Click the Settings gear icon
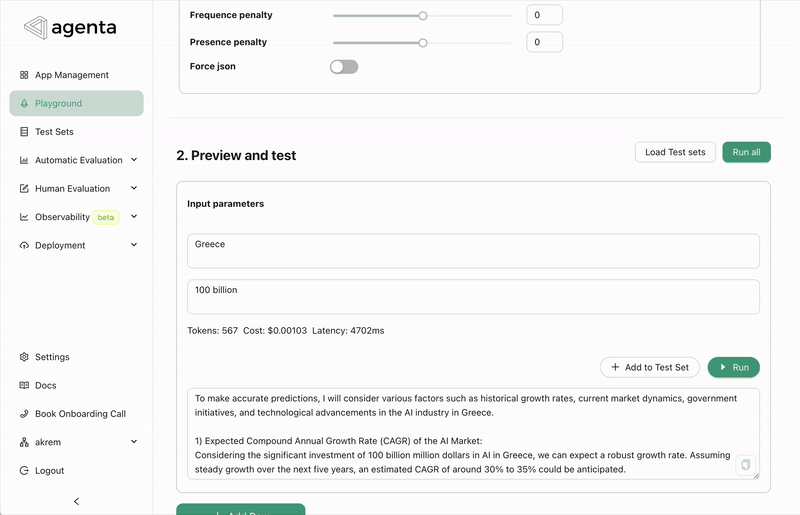The width and height of the screenshot is (800, 515). (x=25, y=357)
